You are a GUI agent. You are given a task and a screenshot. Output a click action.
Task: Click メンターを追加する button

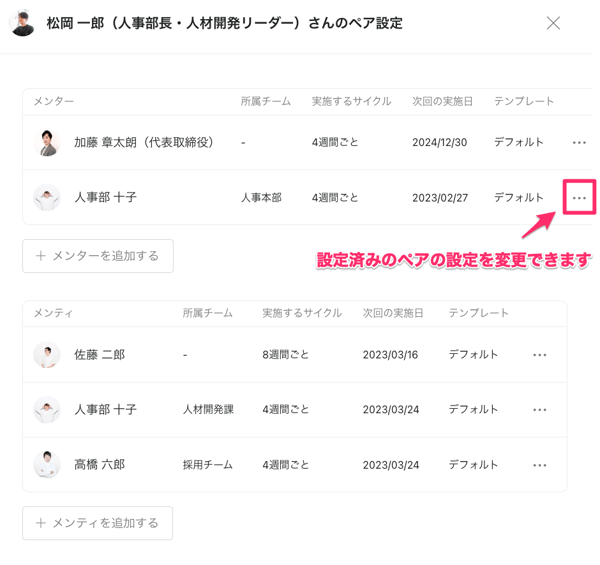click(x=98, y=256)
